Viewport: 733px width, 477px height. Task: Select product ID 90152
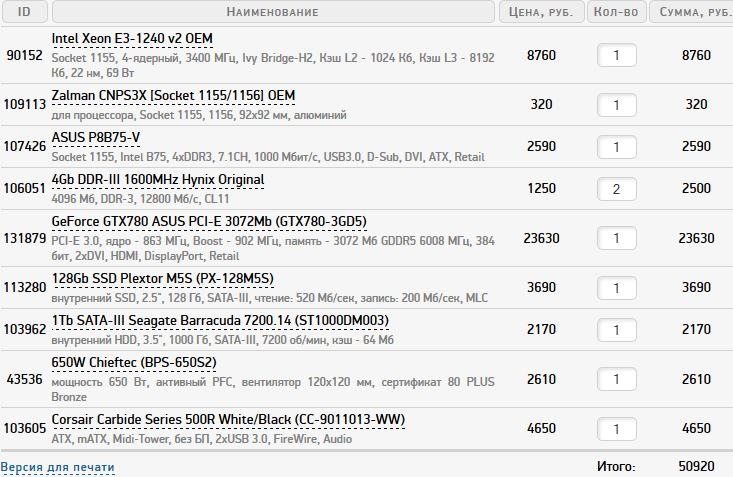click(24, 55)
